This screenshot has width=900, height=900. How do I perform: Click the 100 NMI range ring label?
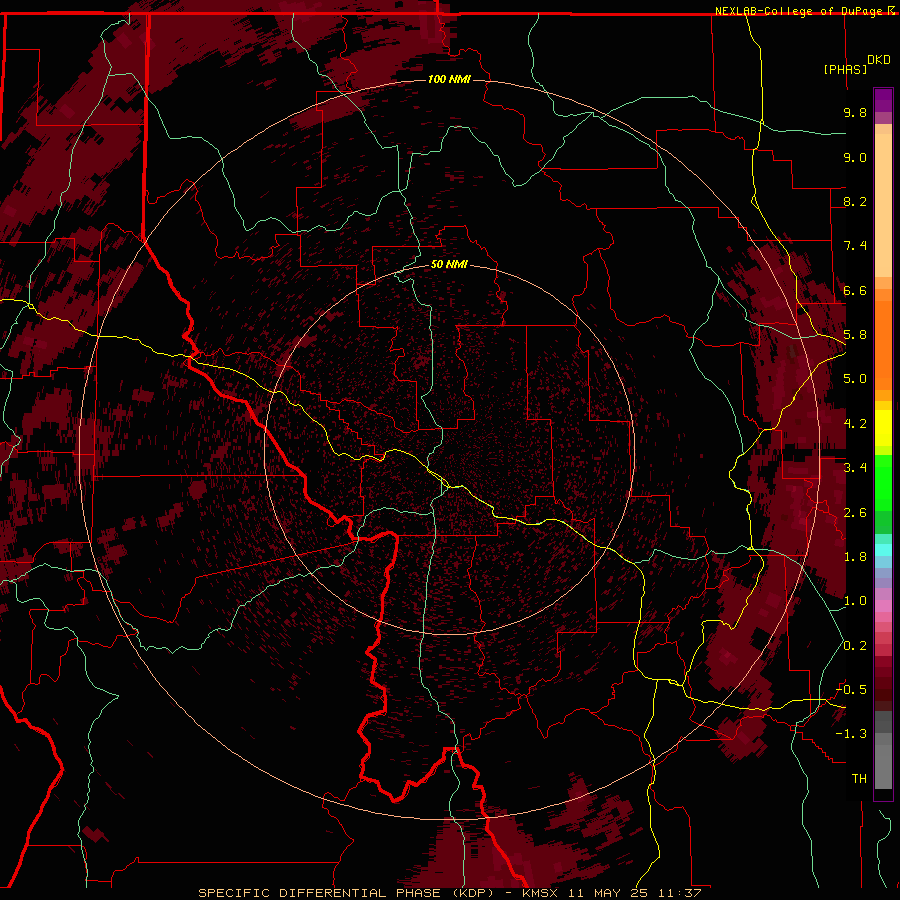coord(449,79)
